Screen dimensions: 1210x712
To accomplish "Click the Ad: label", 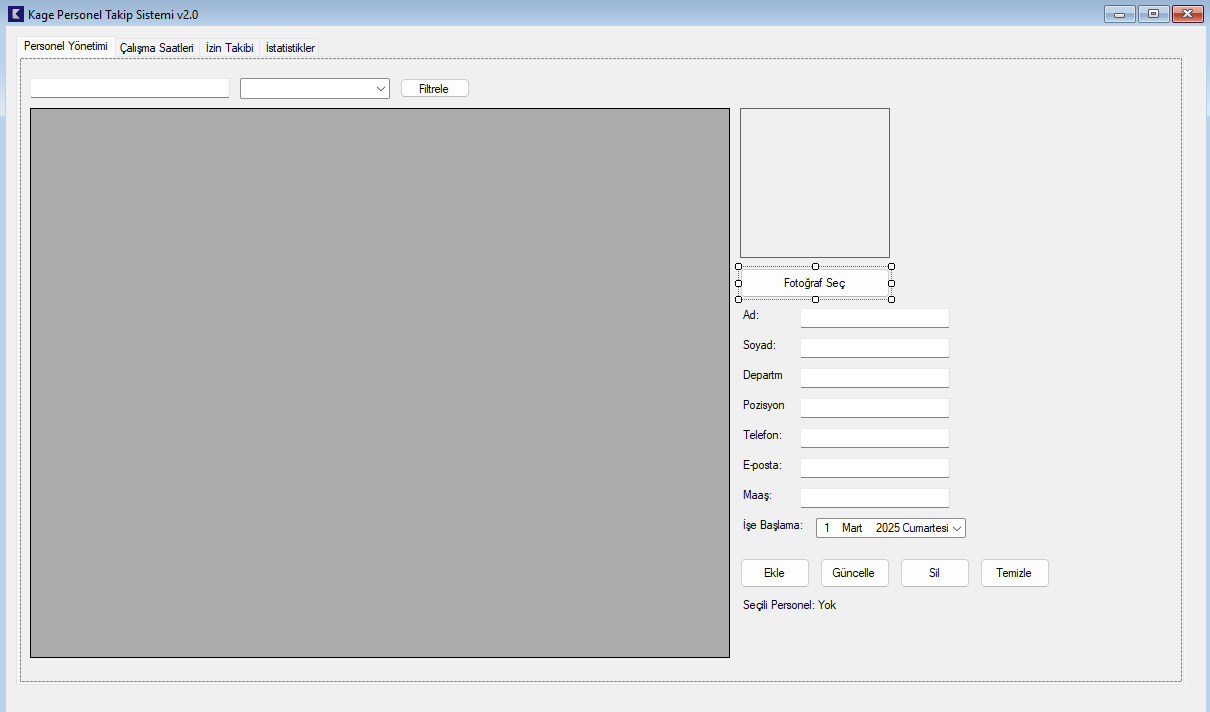I will (x=751, y=315).
